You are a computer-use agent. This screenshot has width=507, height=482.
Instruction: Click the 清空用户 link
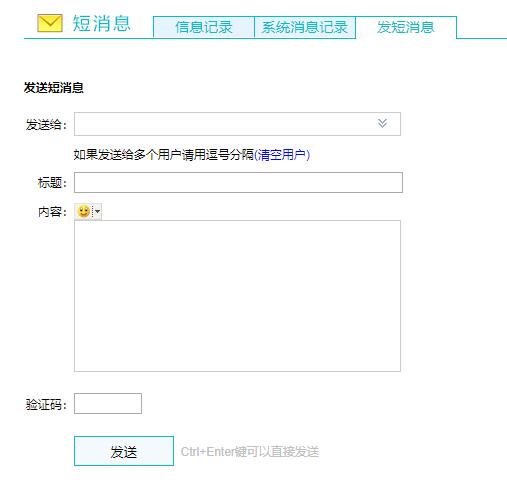282,155
